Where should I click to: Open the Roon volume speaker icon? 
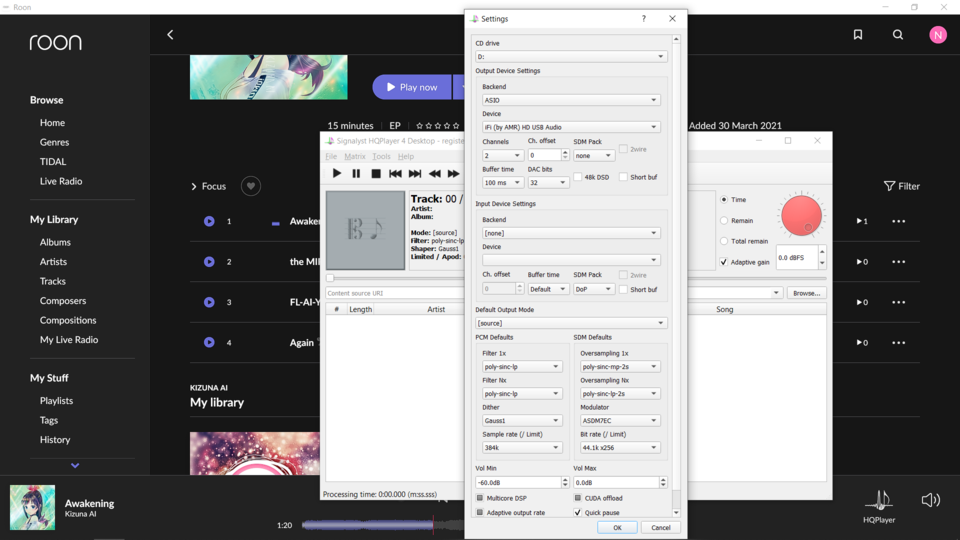point(931,500)
